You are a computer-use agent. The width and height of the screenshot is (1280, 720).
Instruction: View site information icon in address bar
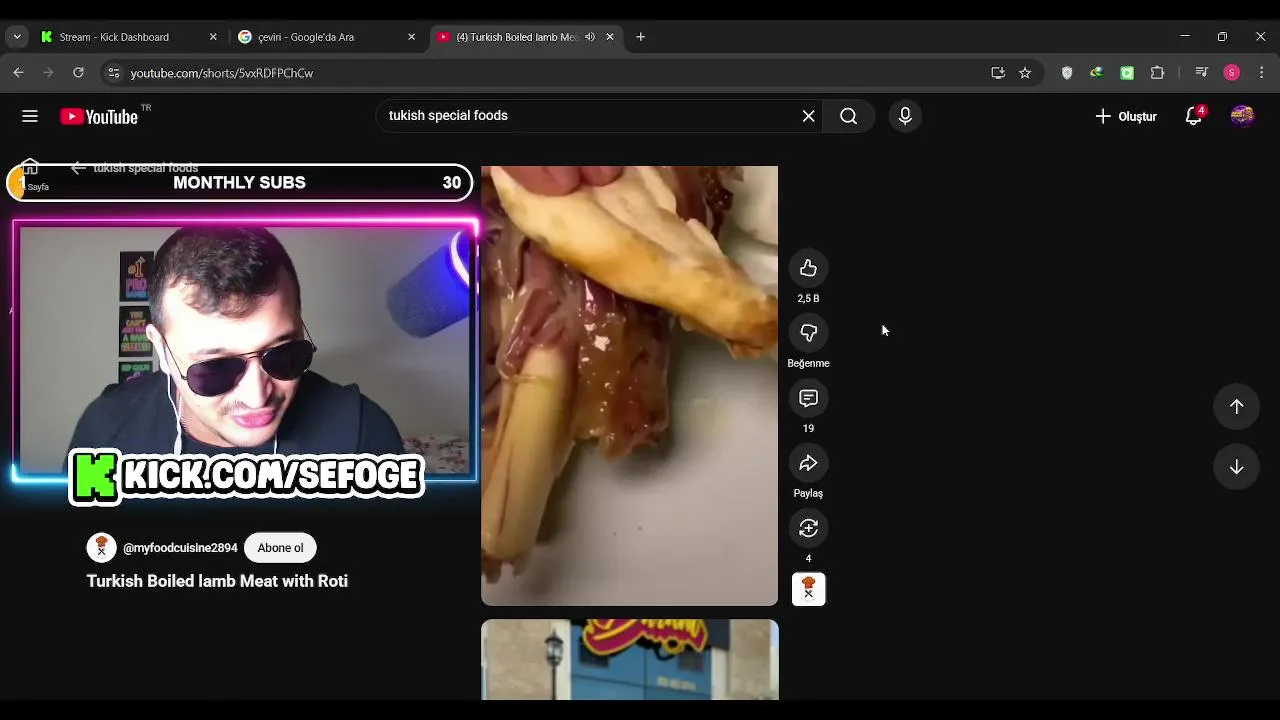(114, 73)
